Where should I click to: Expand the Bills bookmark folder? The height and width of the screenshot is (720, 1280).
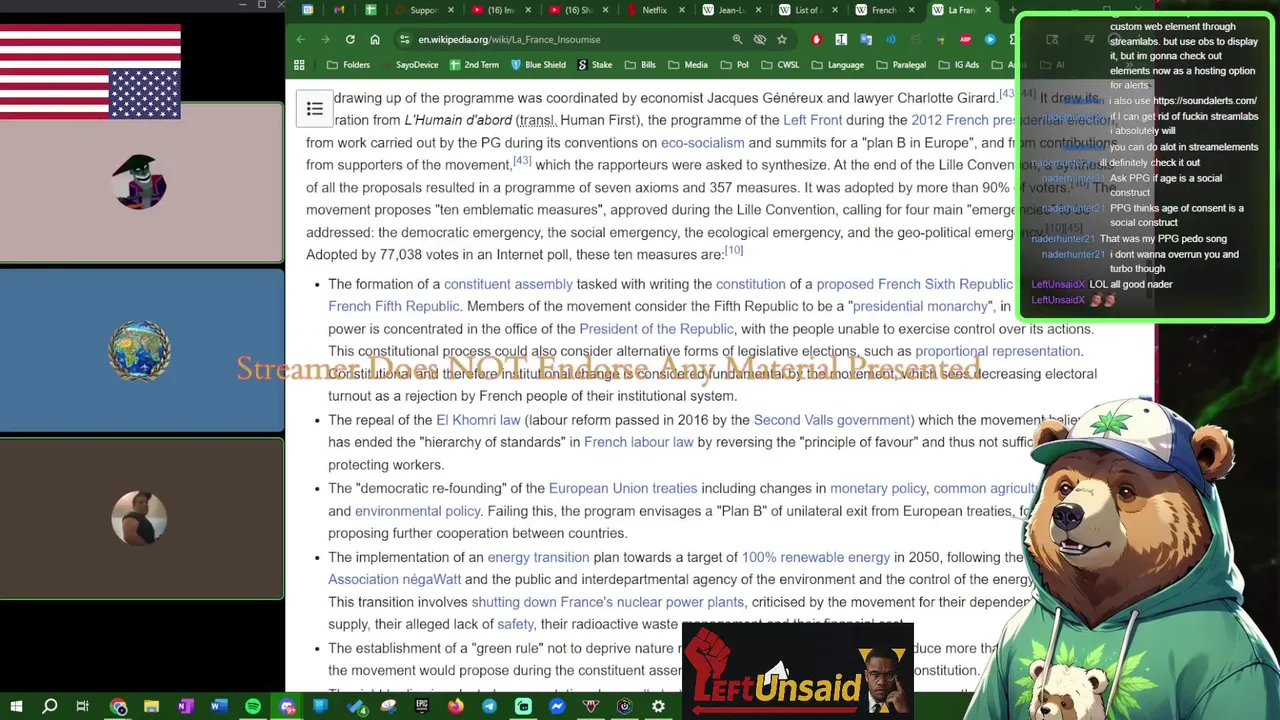pyautogui.click(x=640, y=65)
